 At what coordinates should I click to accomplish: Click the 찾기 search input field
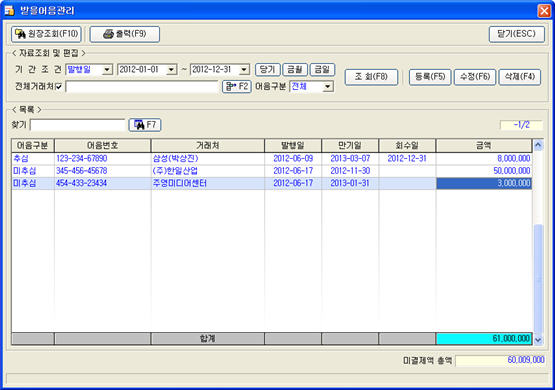[78, 125]
